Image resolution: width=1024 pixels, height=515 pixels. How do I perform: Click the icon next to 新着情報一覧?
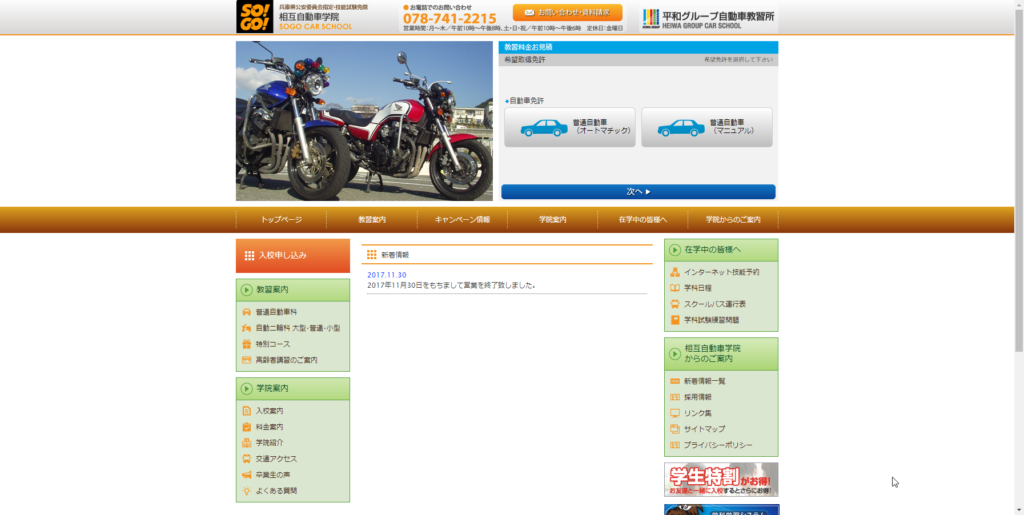pos(675,381)
